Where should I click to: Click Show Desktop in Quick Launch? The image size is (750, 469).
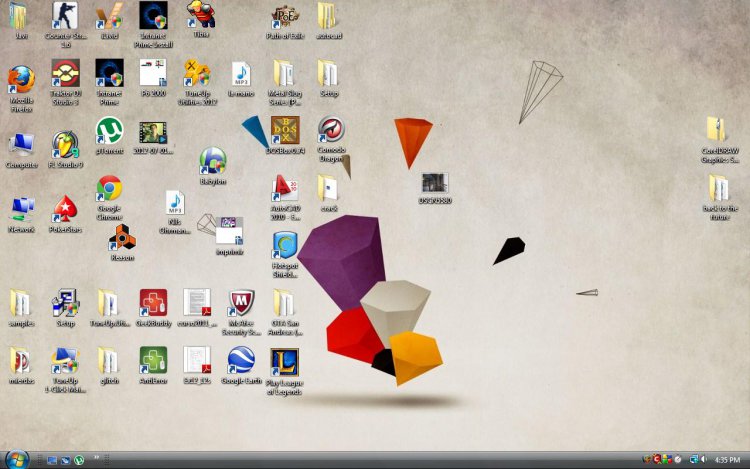tap(52, 460)
